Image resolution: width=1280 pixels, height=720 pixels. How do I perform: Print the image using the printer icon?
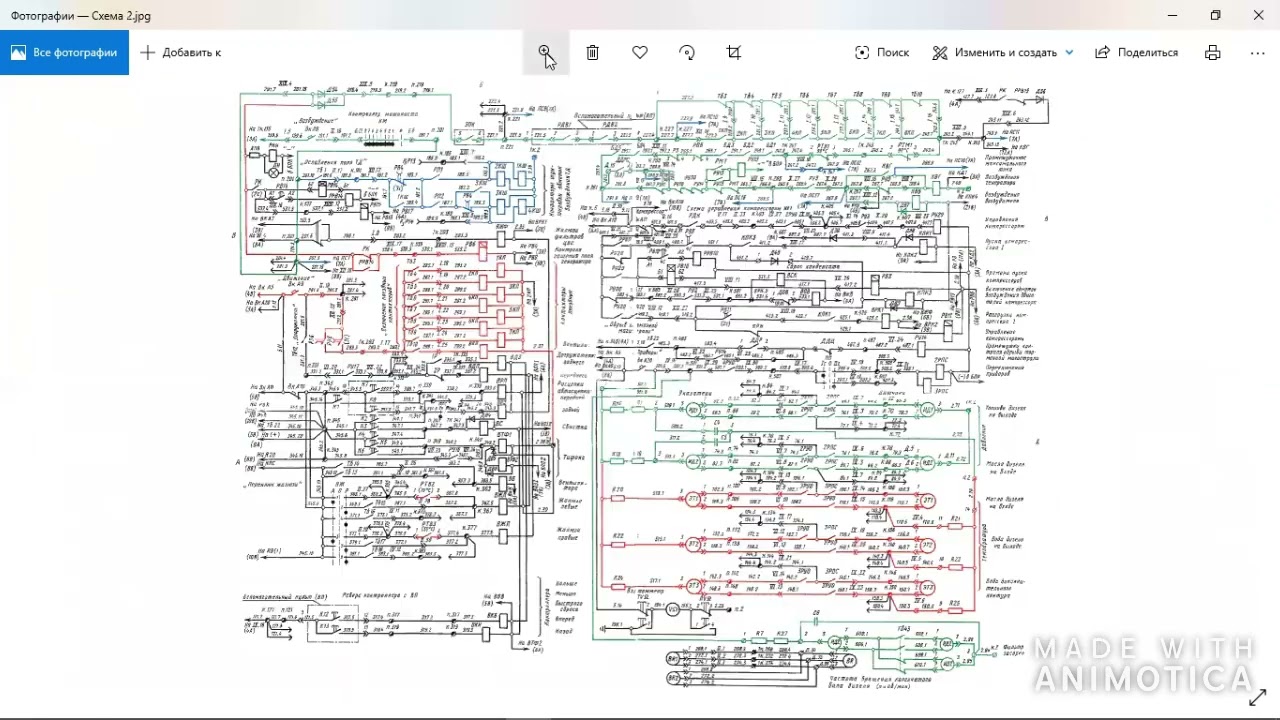[x=1213, y=52]
